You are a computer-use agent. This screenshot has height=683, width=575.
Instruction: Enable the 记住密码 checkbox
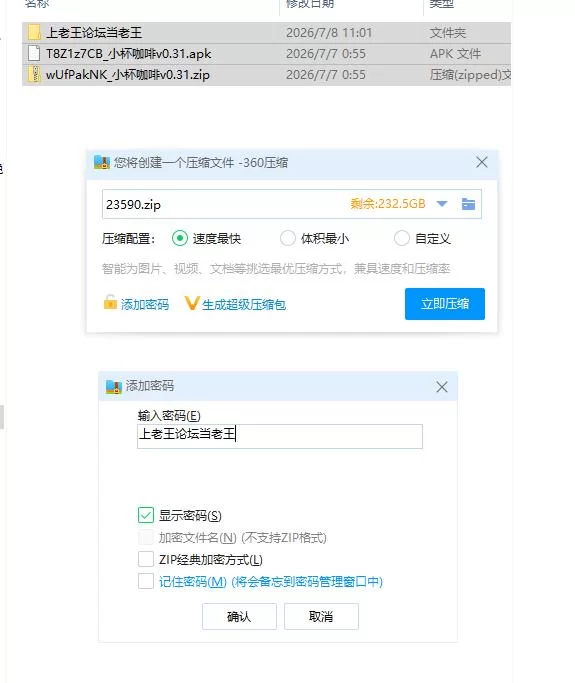(x=146, y=581)
